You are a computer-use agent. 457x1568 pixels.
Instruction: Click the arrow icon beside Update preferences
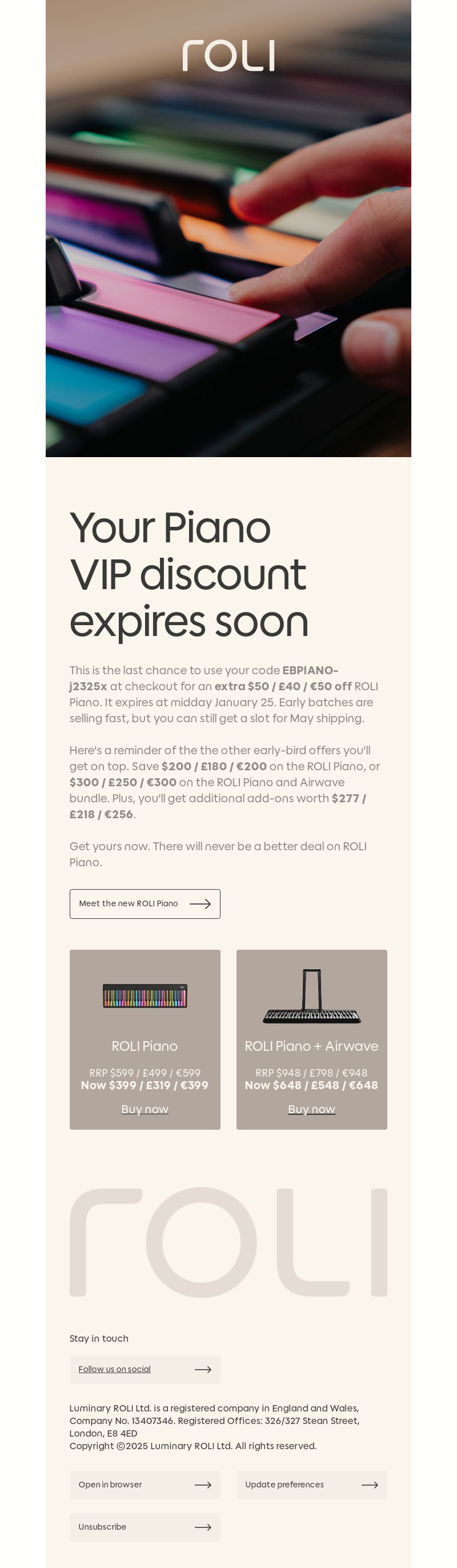[x=370, y=1485]
